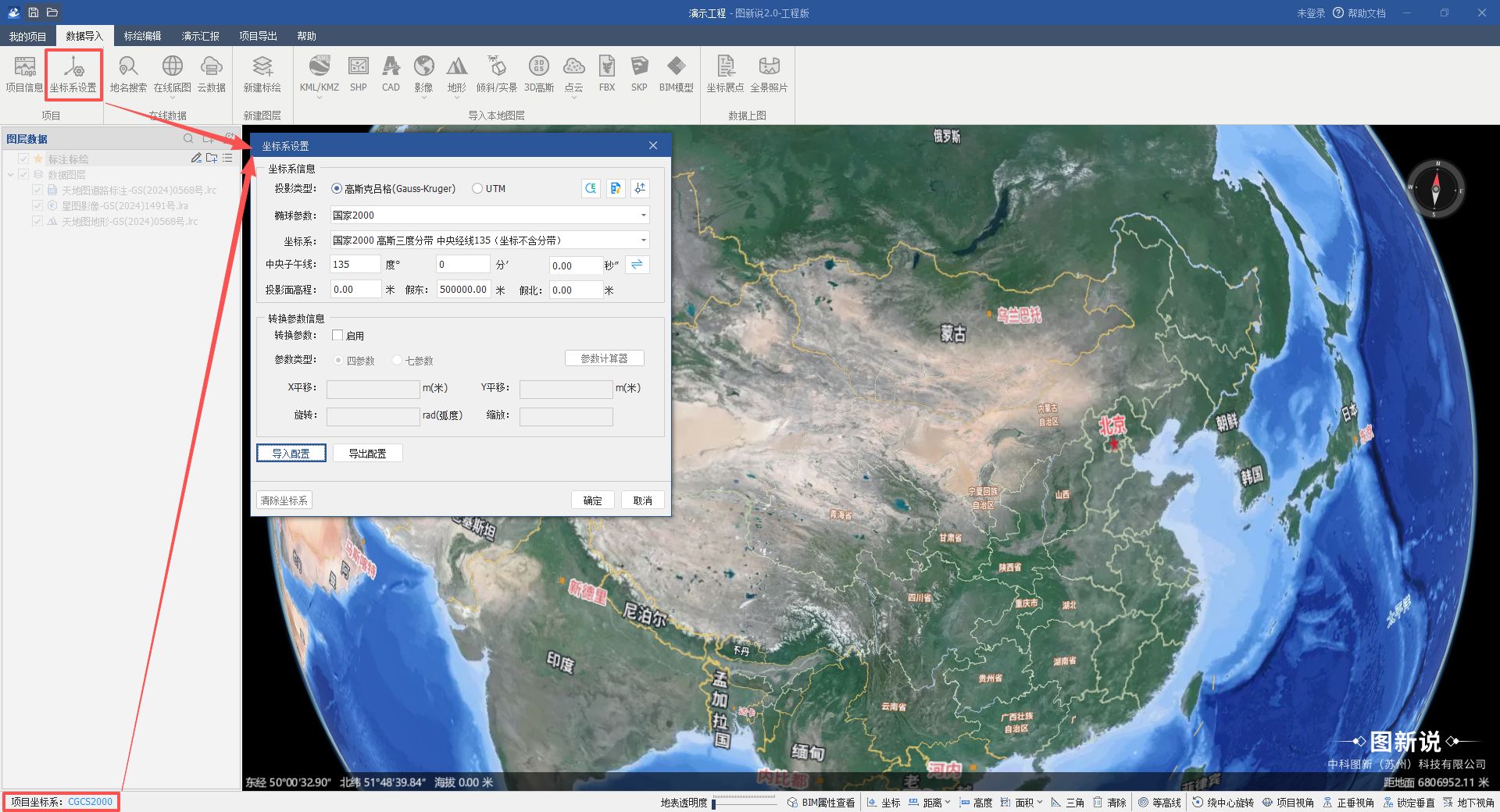
Task: Open 椭球参数 dropdown showing 国家2000
Action: point(490,215)
